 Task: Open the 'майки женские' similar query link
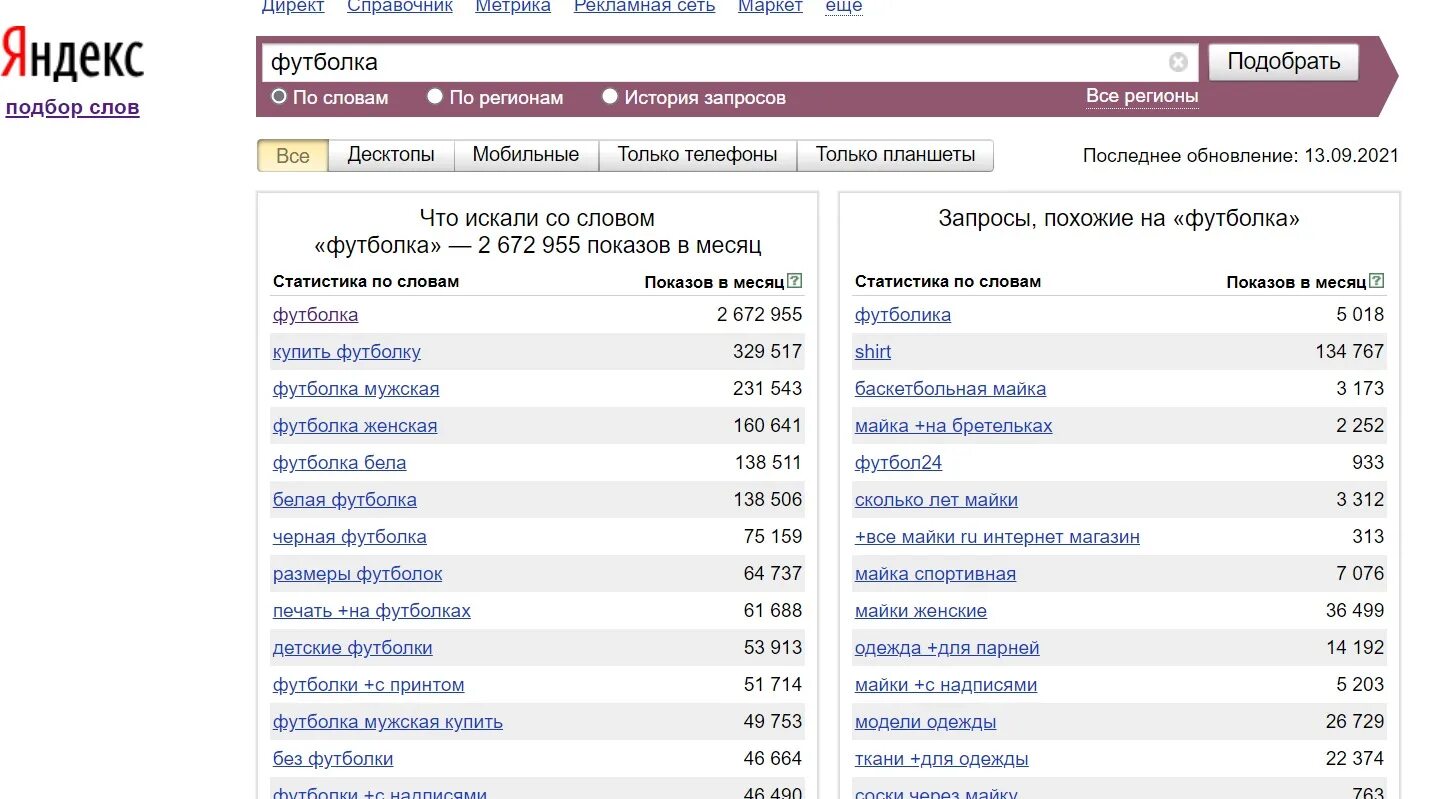(921, 611)
